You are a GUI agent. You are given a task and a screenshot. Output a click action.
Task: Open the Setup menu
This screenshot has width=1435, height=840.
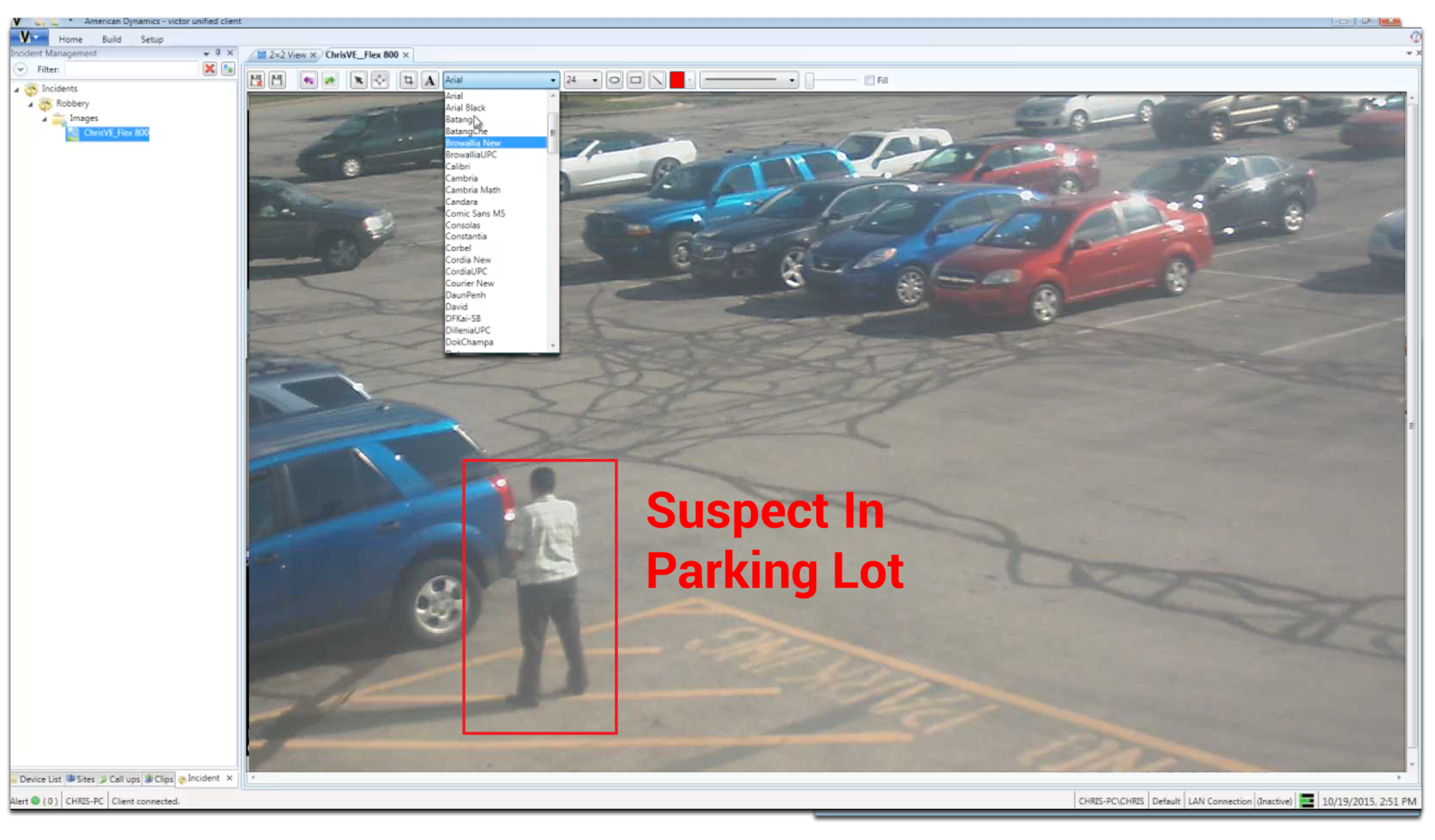coord(152,39)
